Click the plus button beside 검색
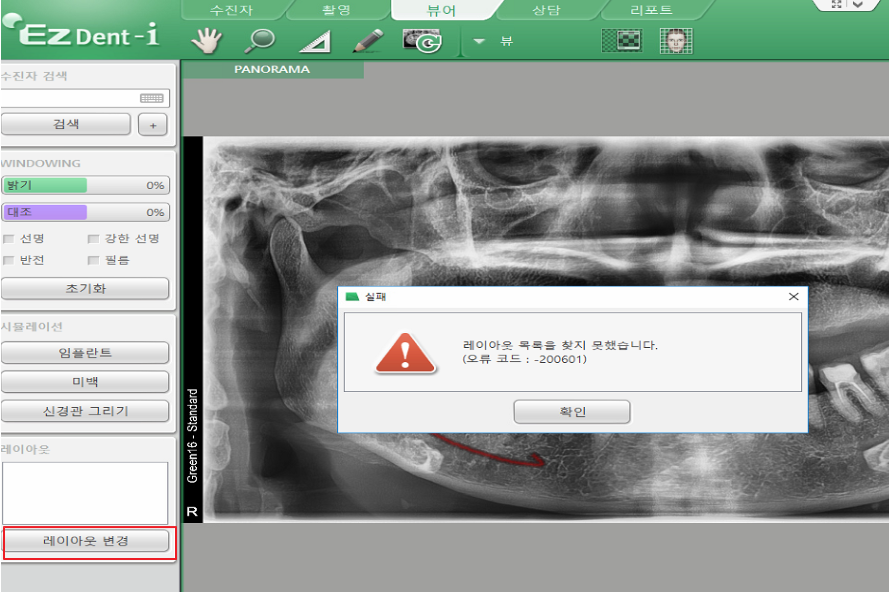The width and height of the screenshot is (890, 592). pos(152,124)
